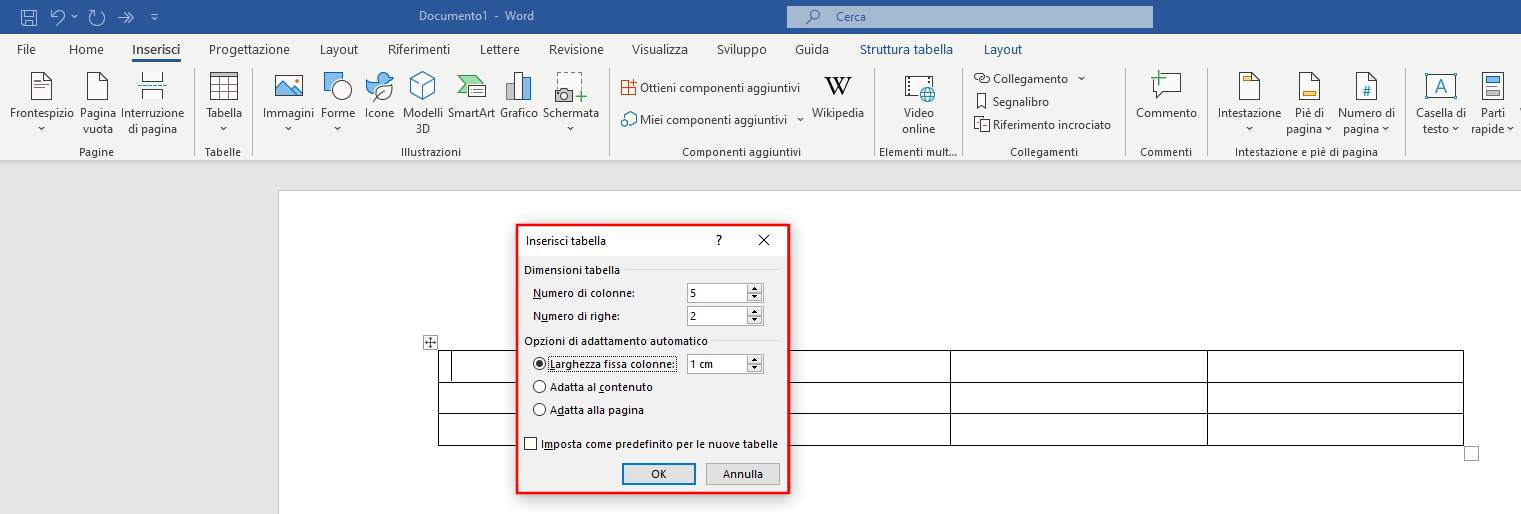This screenshot has height=514, width=1521.
Task: Insert a Pagina vuota blank page
Action: click(98, 104)
